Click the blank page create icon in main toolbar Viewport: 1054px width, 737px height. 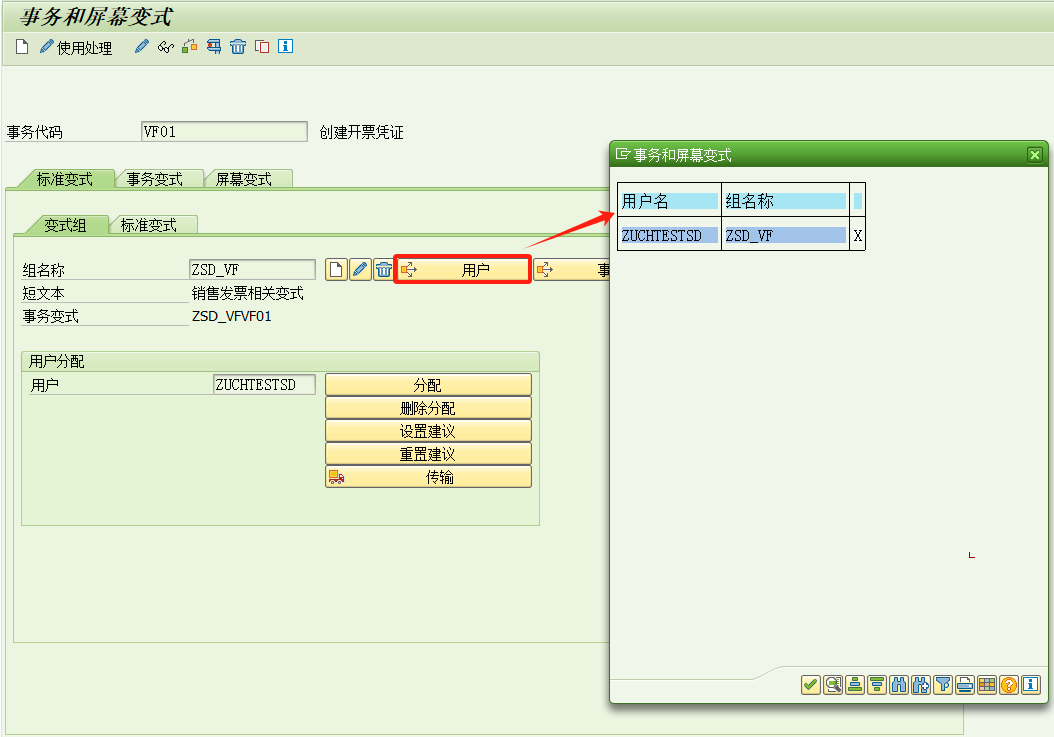[22, 47]
